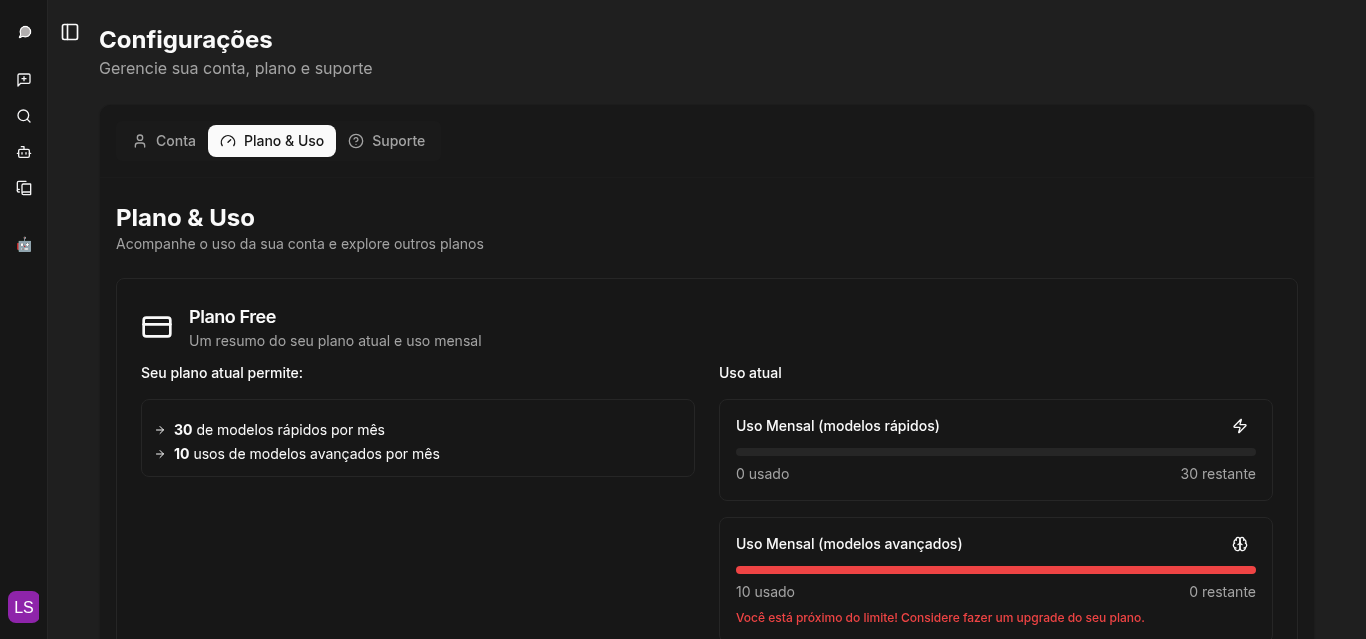Click the brain icon for advanced models
The height and width of the screenshot is (639, 1366).
(x=1240, y=544)
